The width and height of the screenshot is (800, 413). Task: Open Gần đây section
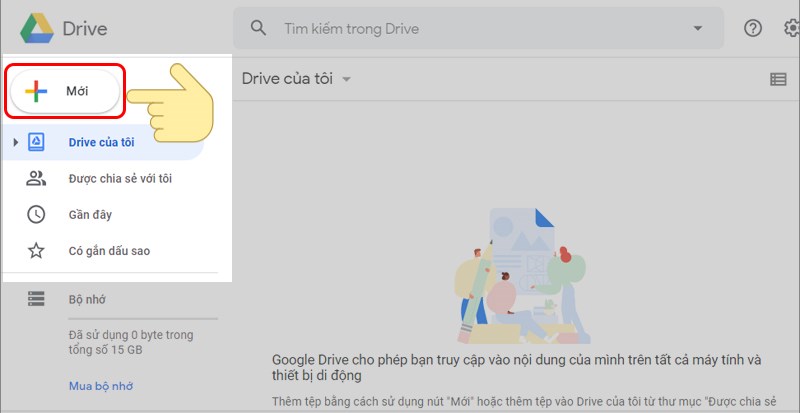click(x=90, y=215)
